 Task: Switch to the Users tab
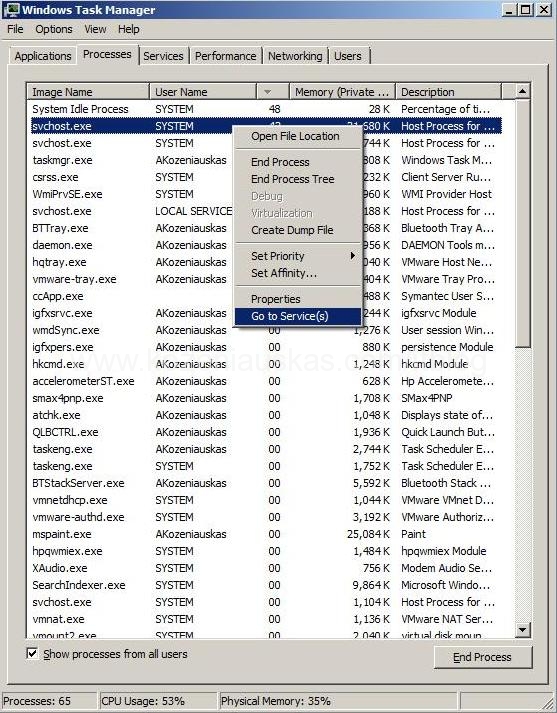348,56
